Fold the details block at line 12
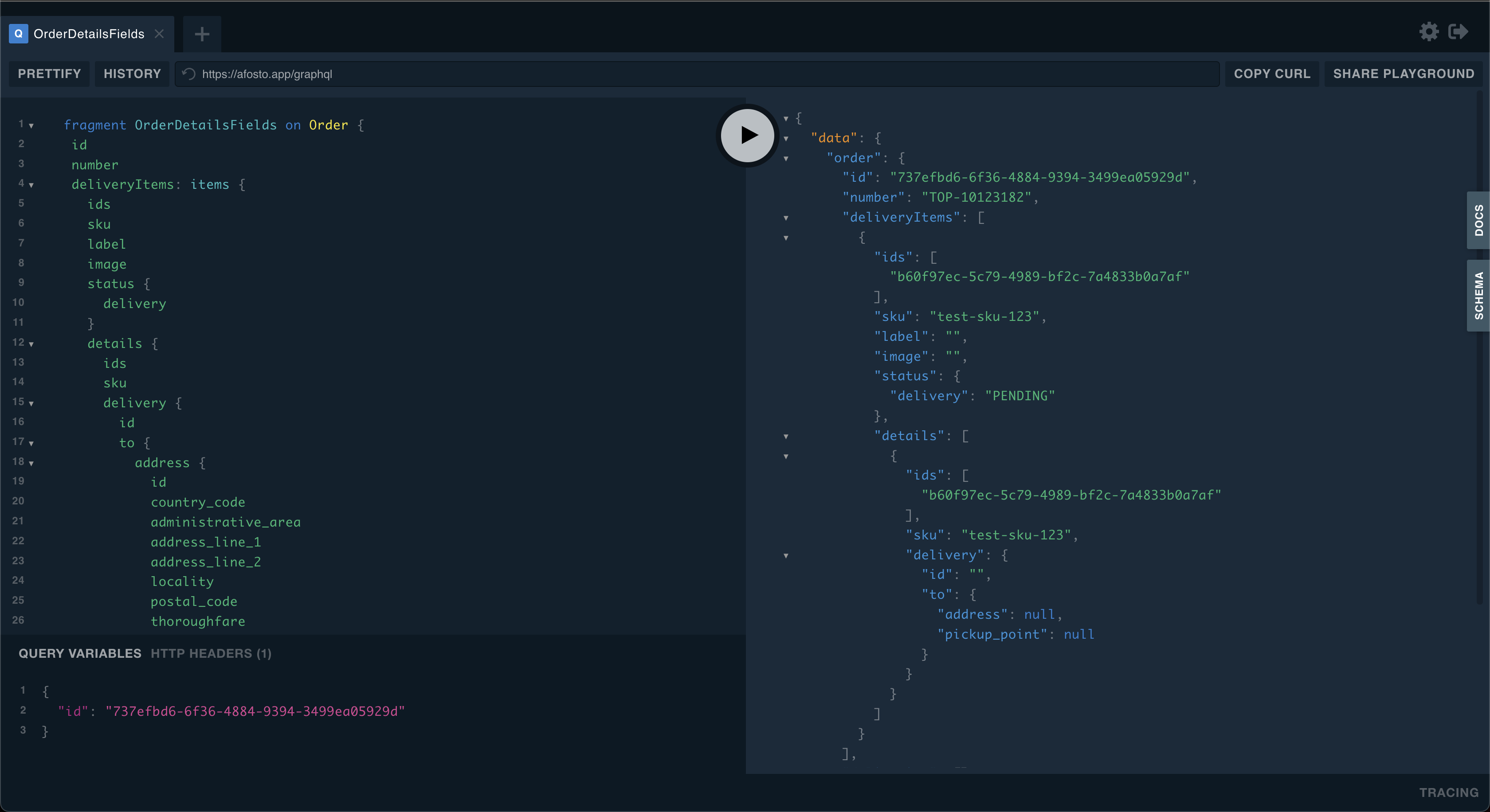 (x=31, y=344)
